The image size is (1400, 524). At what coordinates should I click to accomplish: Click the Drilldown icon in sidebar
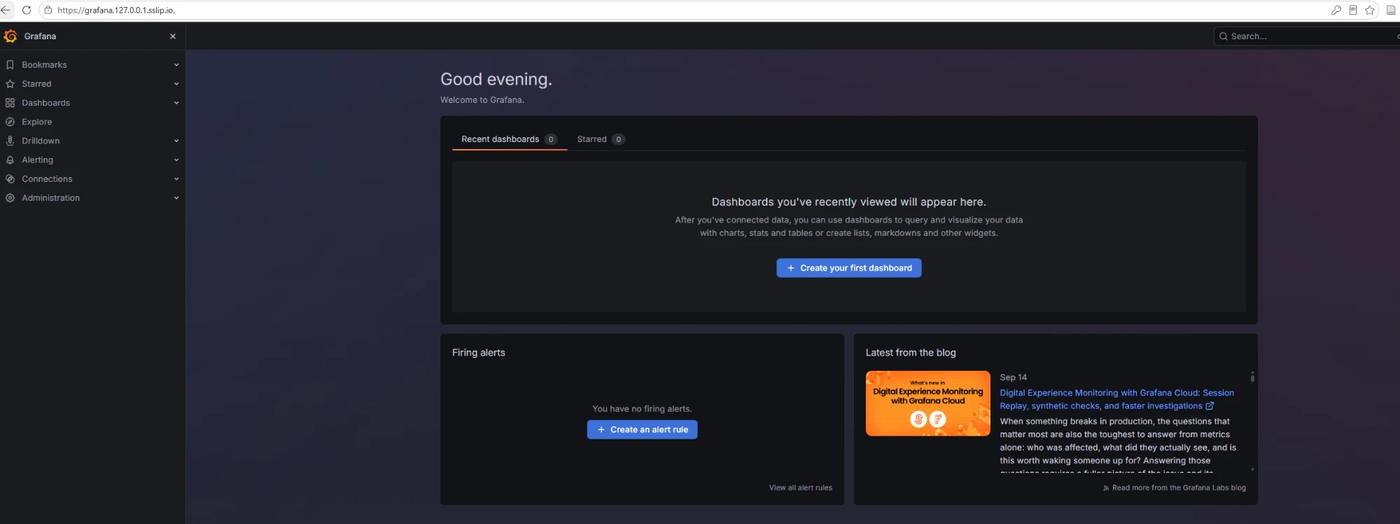tap(10, 141)
